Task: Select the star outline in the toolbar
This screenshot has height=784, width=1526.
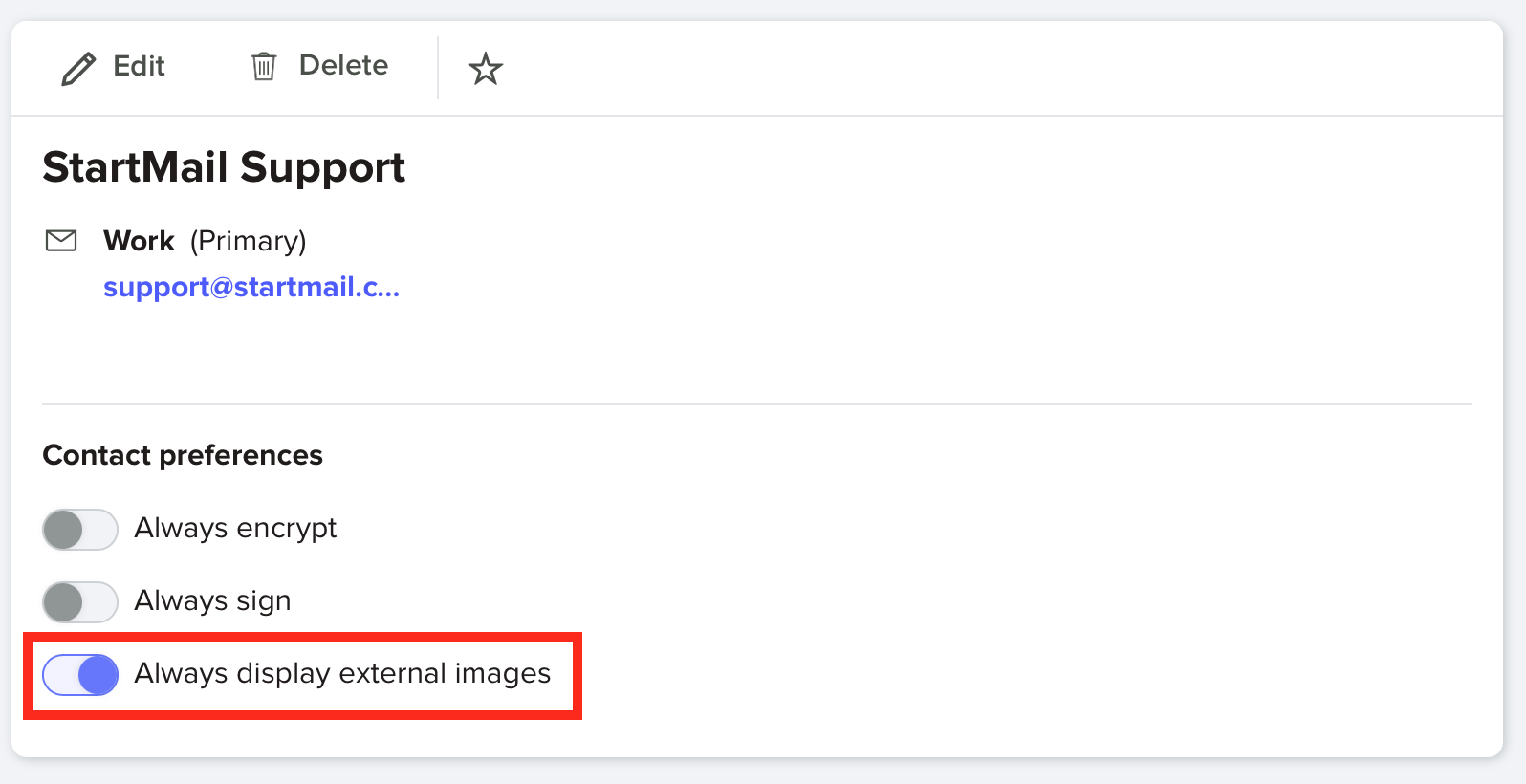Action: [x=486, y=69]
